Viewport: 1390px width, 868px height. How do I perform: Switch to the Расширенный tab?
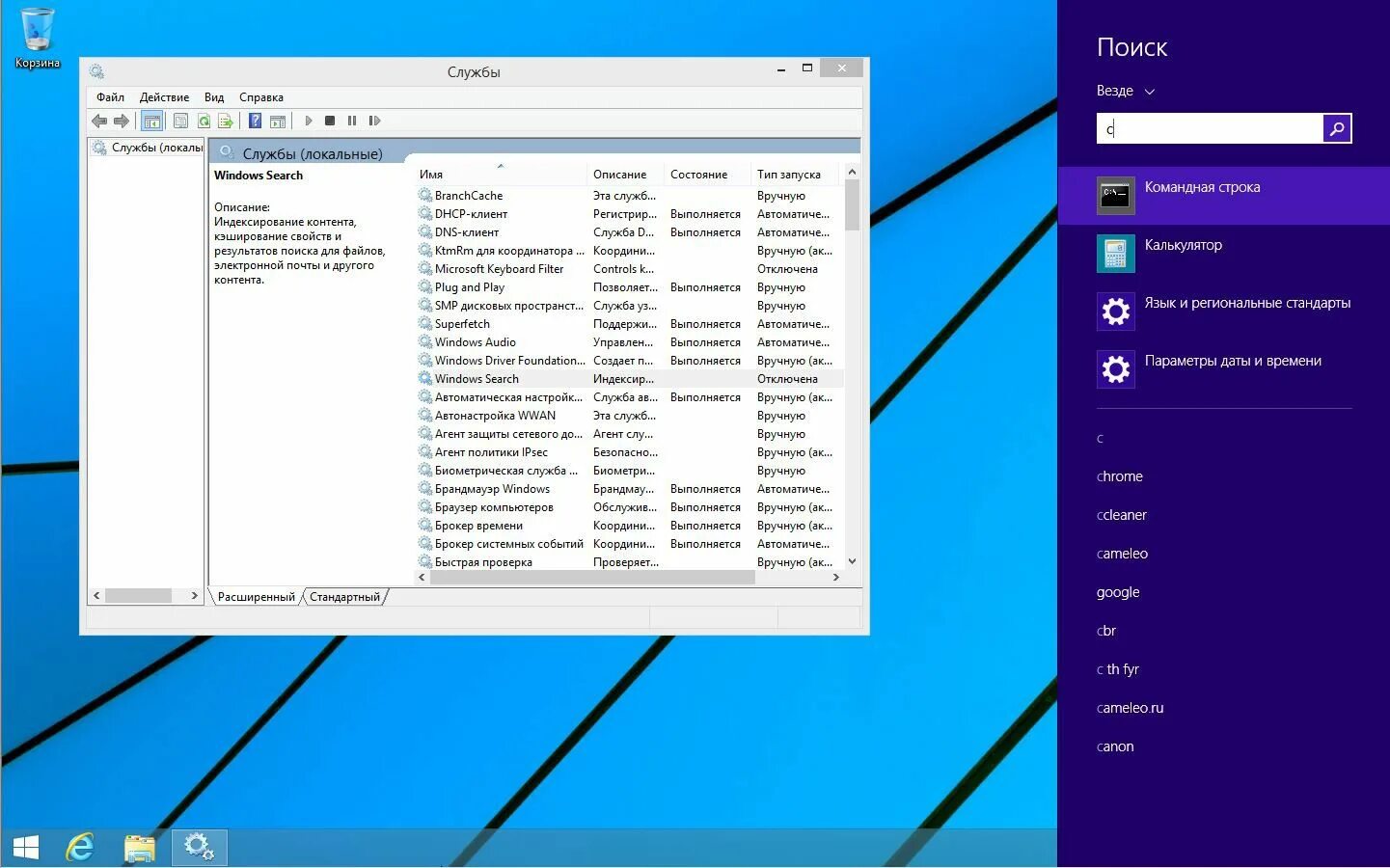pos(256,597)
